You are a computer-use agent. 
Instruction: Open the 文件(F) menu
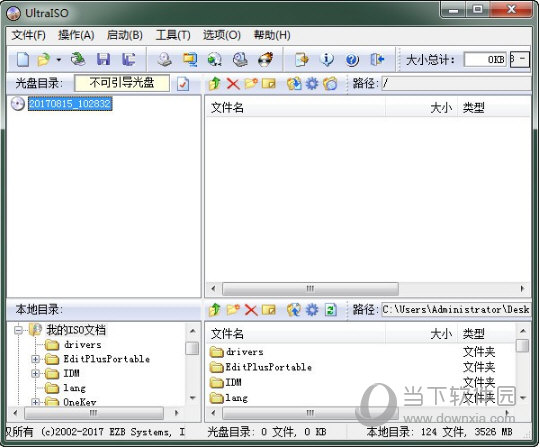point(29,35)
